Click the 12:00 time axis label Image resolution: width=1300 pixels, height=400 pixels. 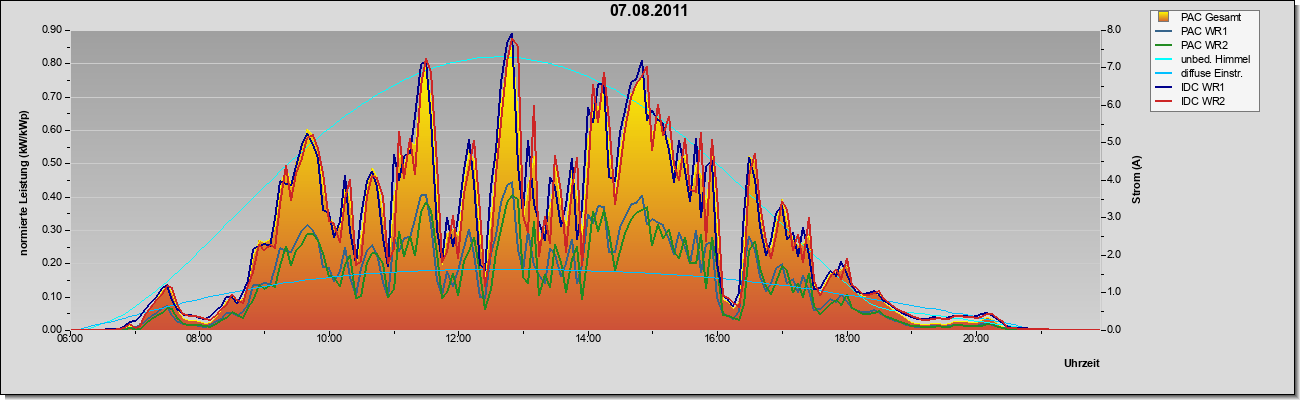pos(459,339)
